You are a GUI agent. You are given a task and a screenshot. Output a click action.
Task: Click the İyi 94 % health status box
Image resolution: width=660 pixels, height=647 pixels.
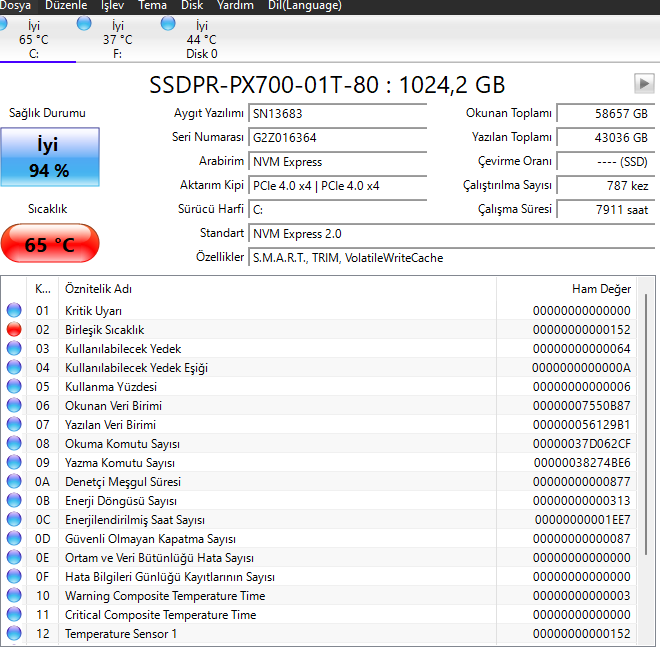pyautogui.click(x=50, y=157)
